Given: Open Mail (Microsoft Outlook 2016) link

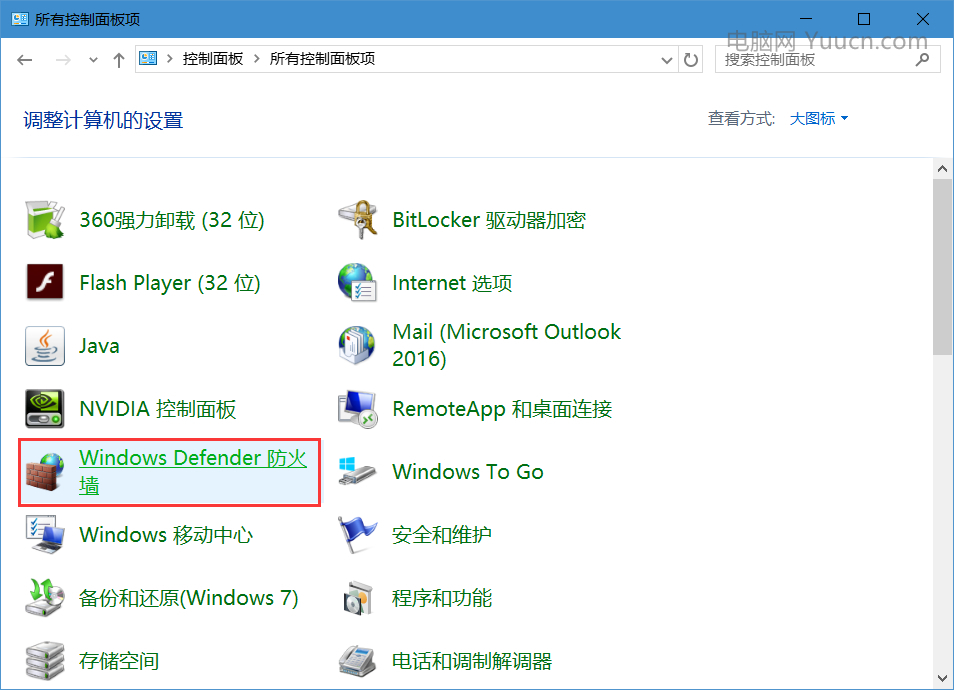Looking at the screenshot, I should pyautogui.click(x=506, y=345).
